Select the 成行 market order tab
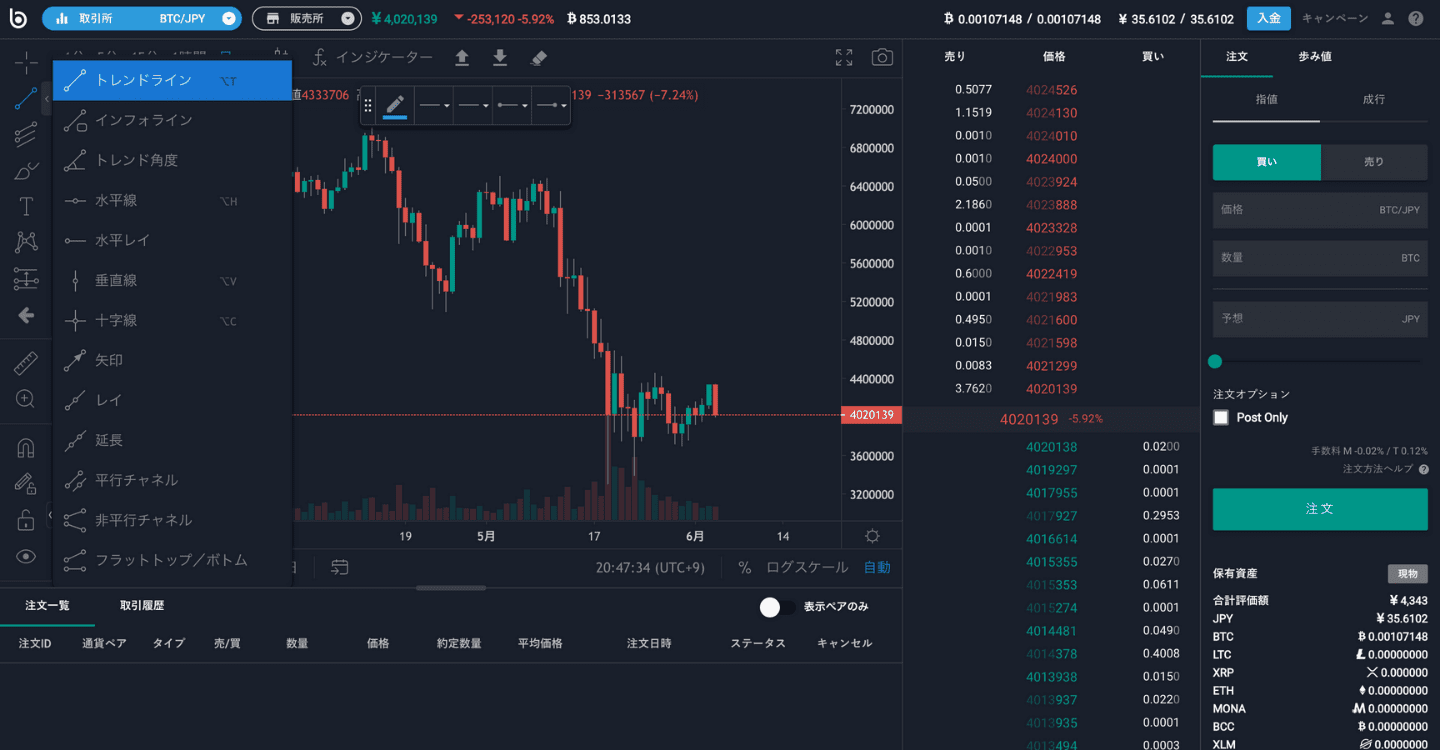The height and width of the screenshot is (750, 1440). click(1374, 99)
